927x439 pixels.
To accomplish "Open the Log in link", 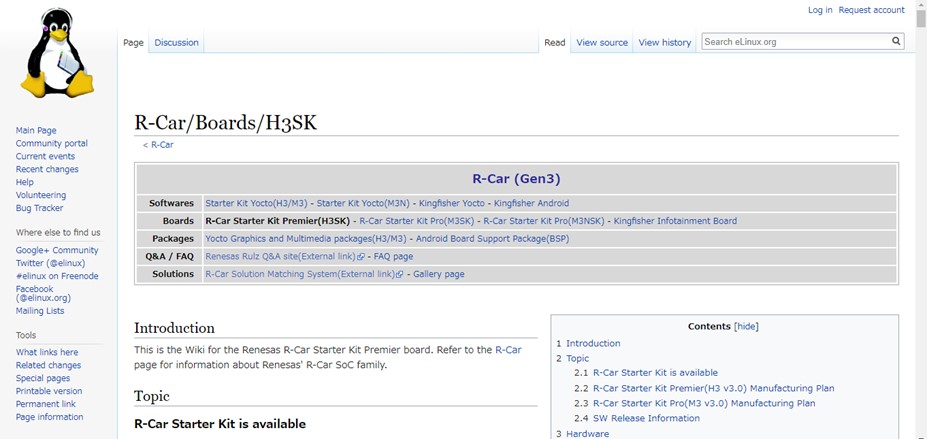I will coord(820,10).
